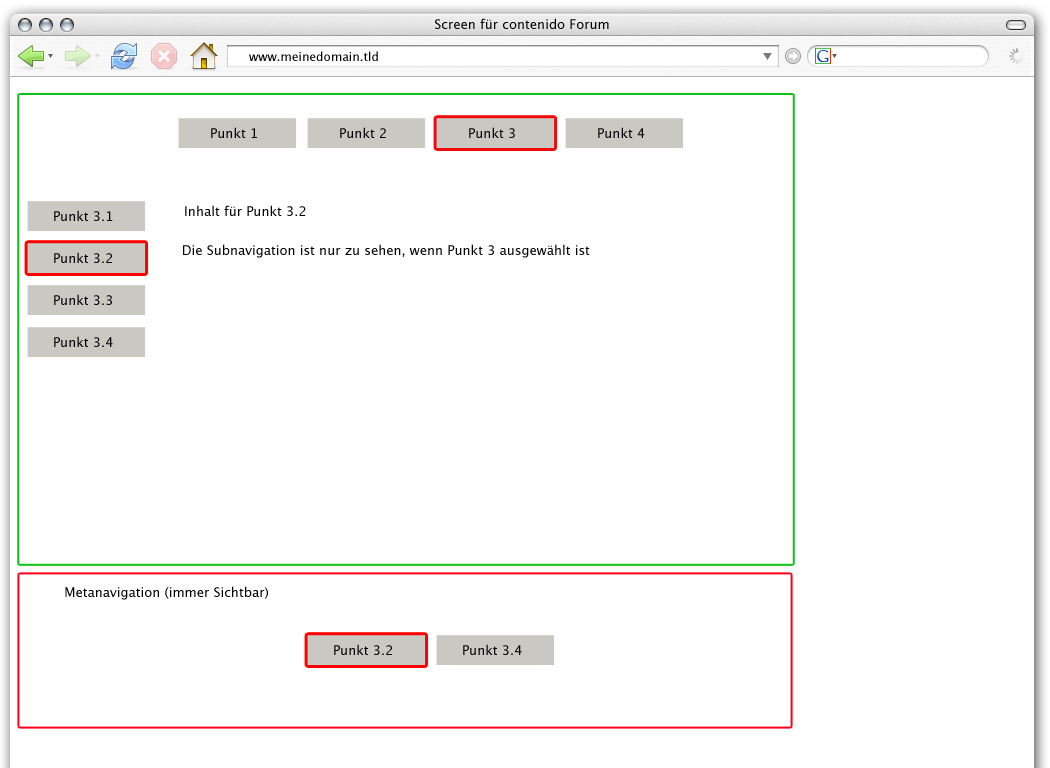Choose Punkt 3.3 in the left subnavigation

86,300
